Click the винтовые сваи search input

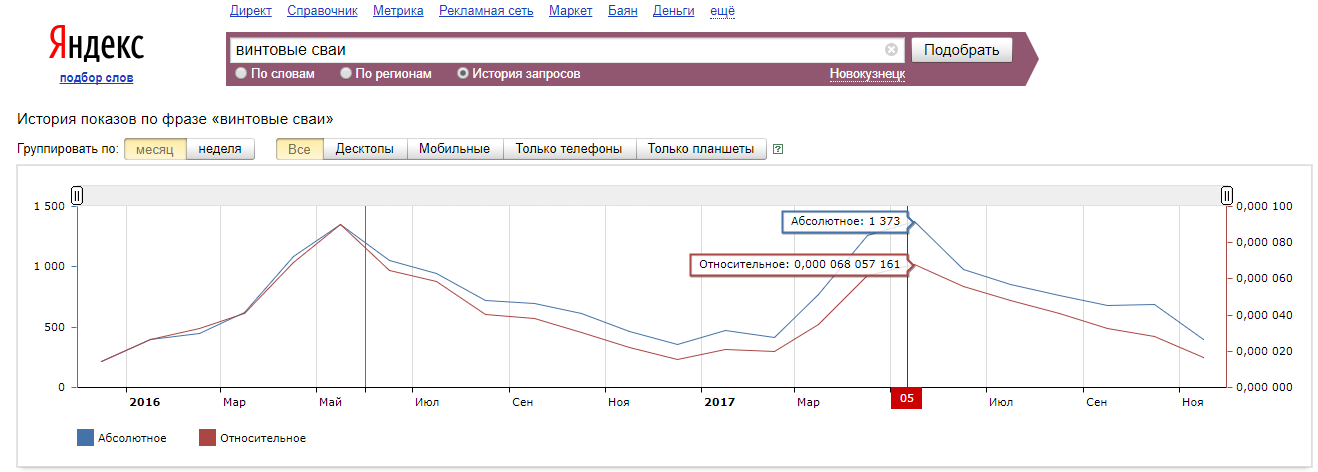[556, 50]
